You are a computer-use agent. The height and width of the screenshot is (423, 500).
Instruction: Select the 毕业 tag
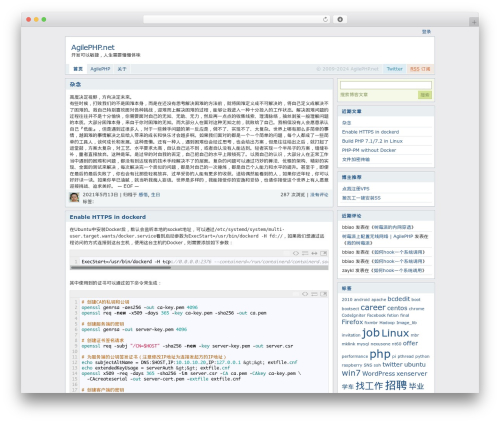(416, 386)
